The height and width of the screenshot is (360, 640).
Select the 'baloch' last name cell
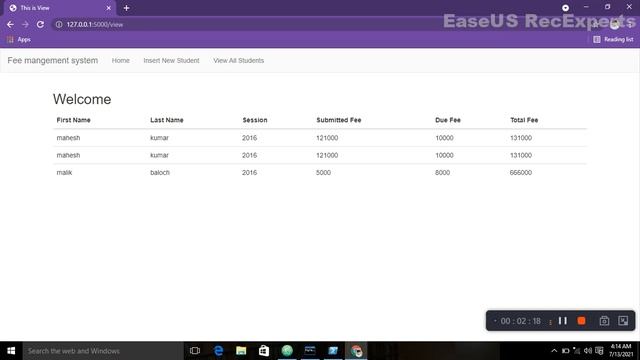point(160,173)
